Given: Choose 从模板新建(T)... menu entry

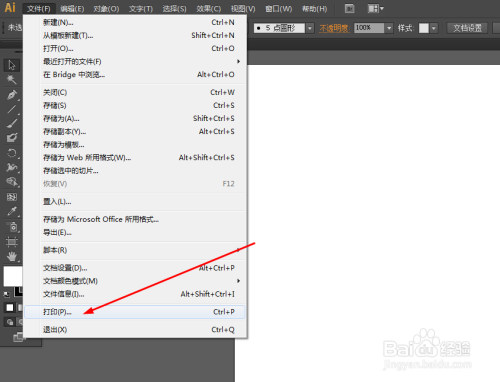Looking at the screenshot, I should (x=135, y=35).
